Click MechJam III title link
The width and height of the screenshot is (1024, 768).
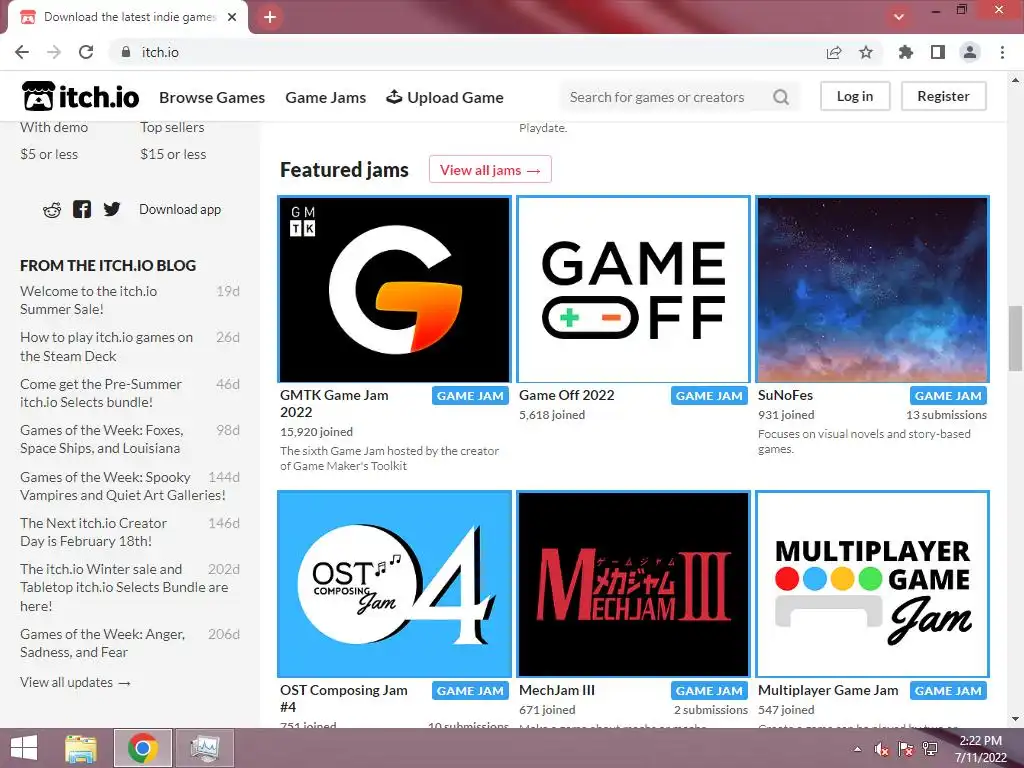coord(557,690)
